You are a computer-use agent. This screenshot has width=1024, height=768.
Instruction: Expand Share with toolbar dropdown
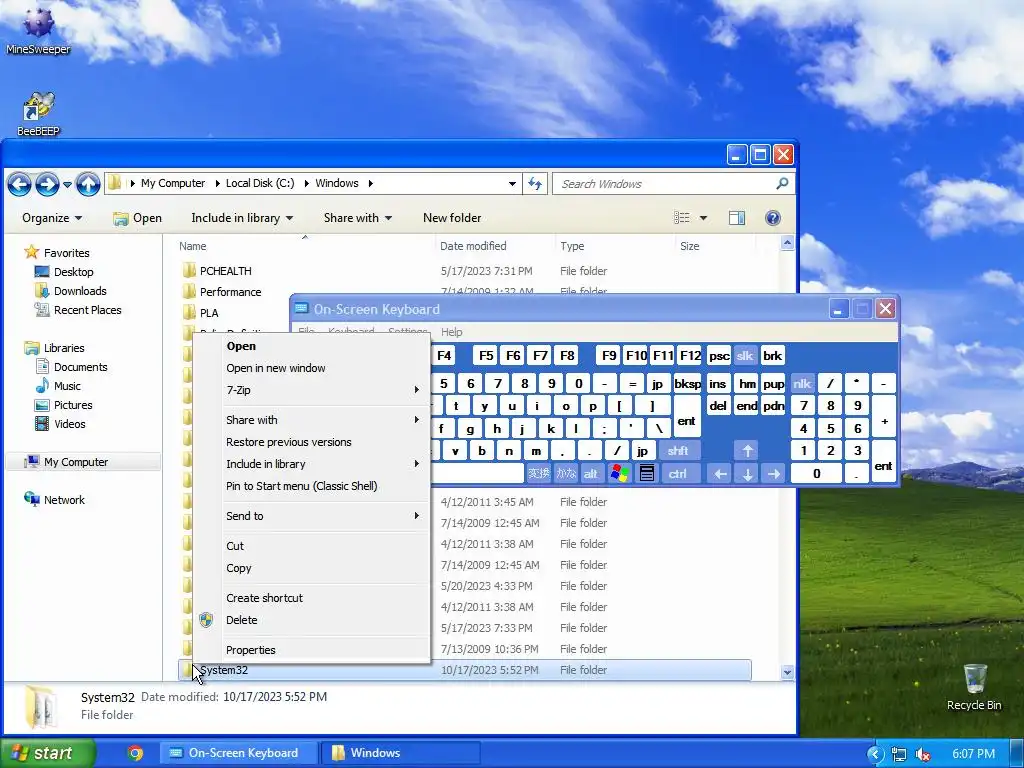(358, 218)
